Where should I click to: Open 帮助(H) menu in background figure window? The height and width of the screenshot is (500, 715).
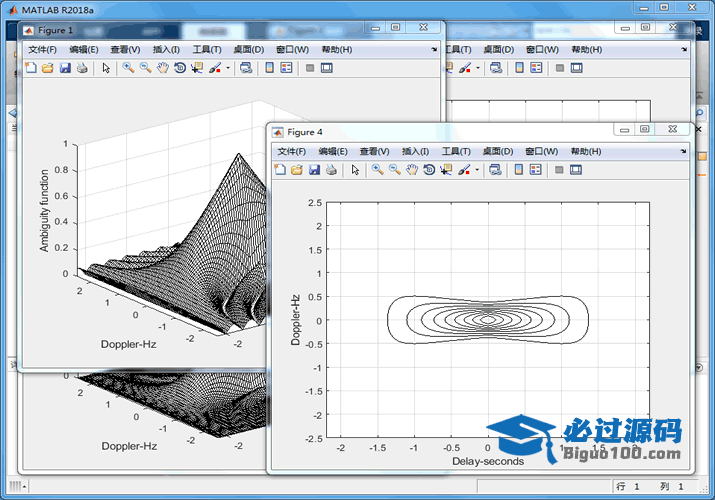587,49
